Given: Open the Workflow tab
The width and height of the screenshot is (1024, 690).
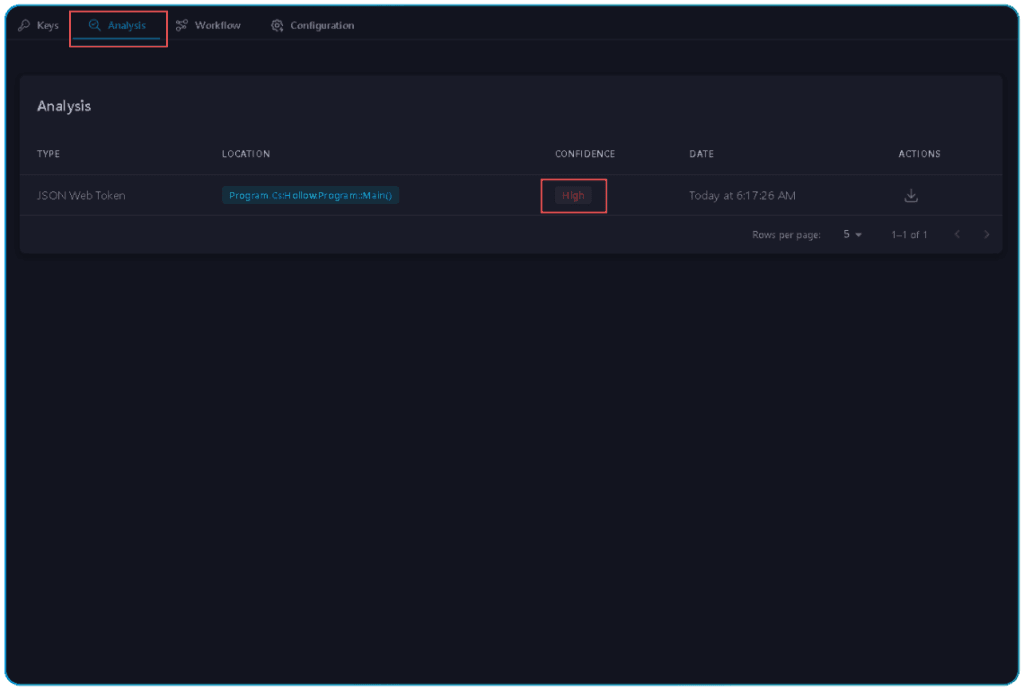Looking at the screenshot, I should pyautogui.click(x=208, y=25).
